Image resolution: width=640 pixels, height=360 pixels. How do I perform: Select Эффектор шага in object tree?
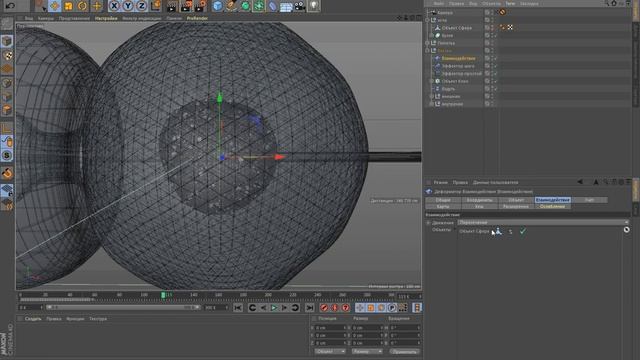(458, 66)
